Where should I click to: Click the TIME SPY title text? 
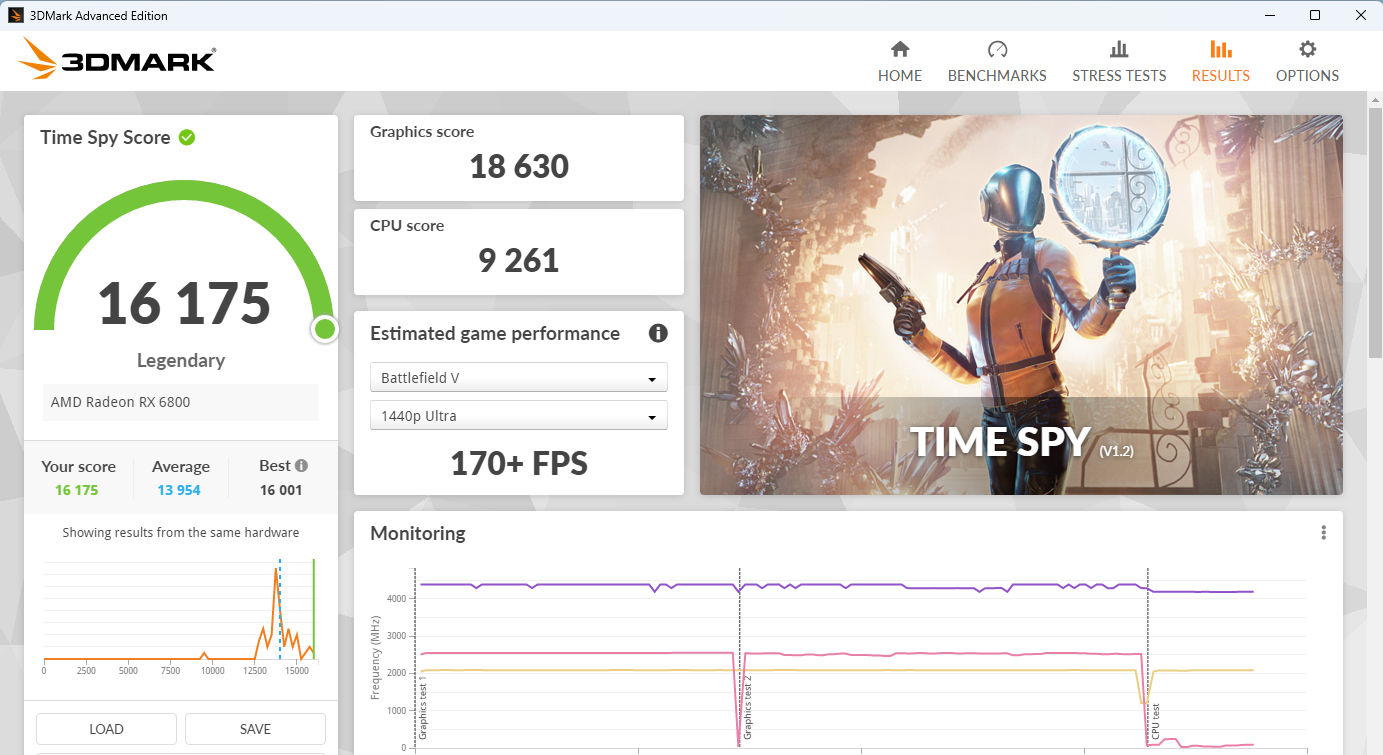click(x=999, y=441)
